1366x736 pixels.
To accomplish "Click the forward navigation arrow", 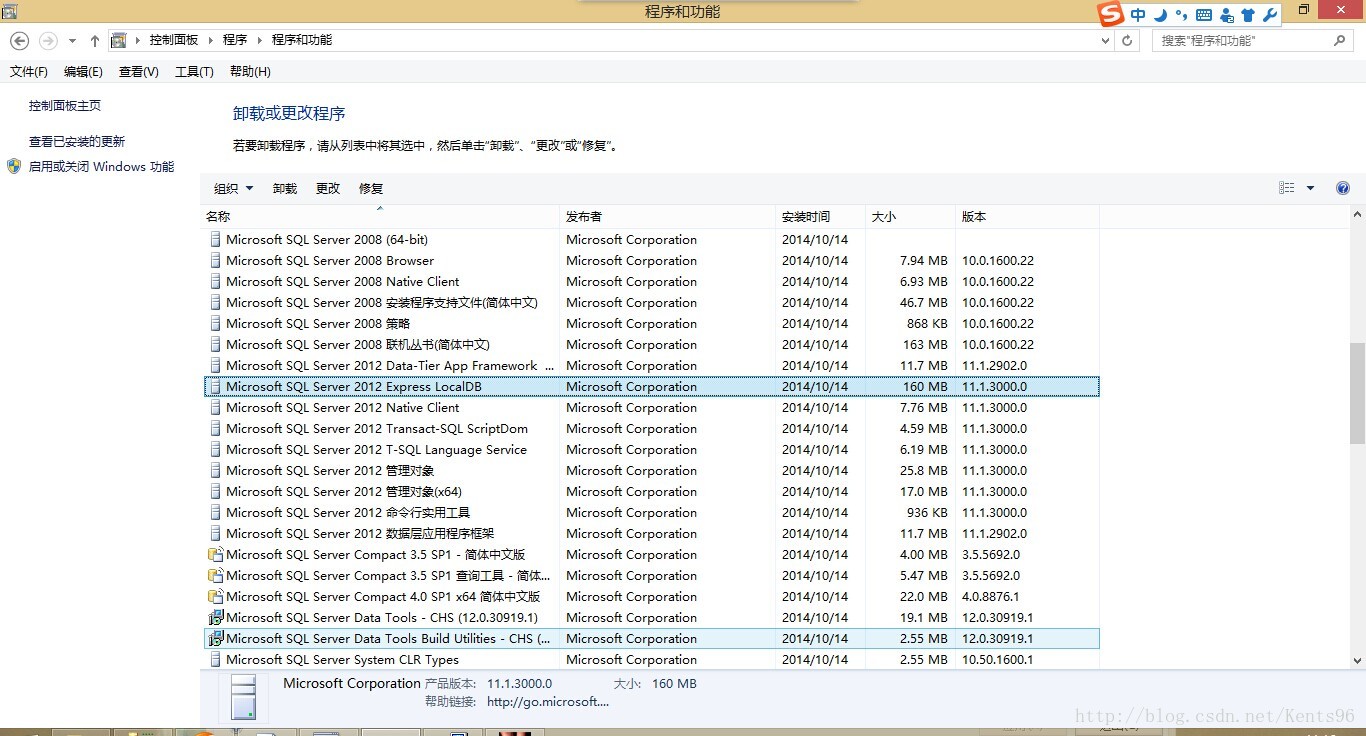I will pyautogui.click(x=48, y=41).
